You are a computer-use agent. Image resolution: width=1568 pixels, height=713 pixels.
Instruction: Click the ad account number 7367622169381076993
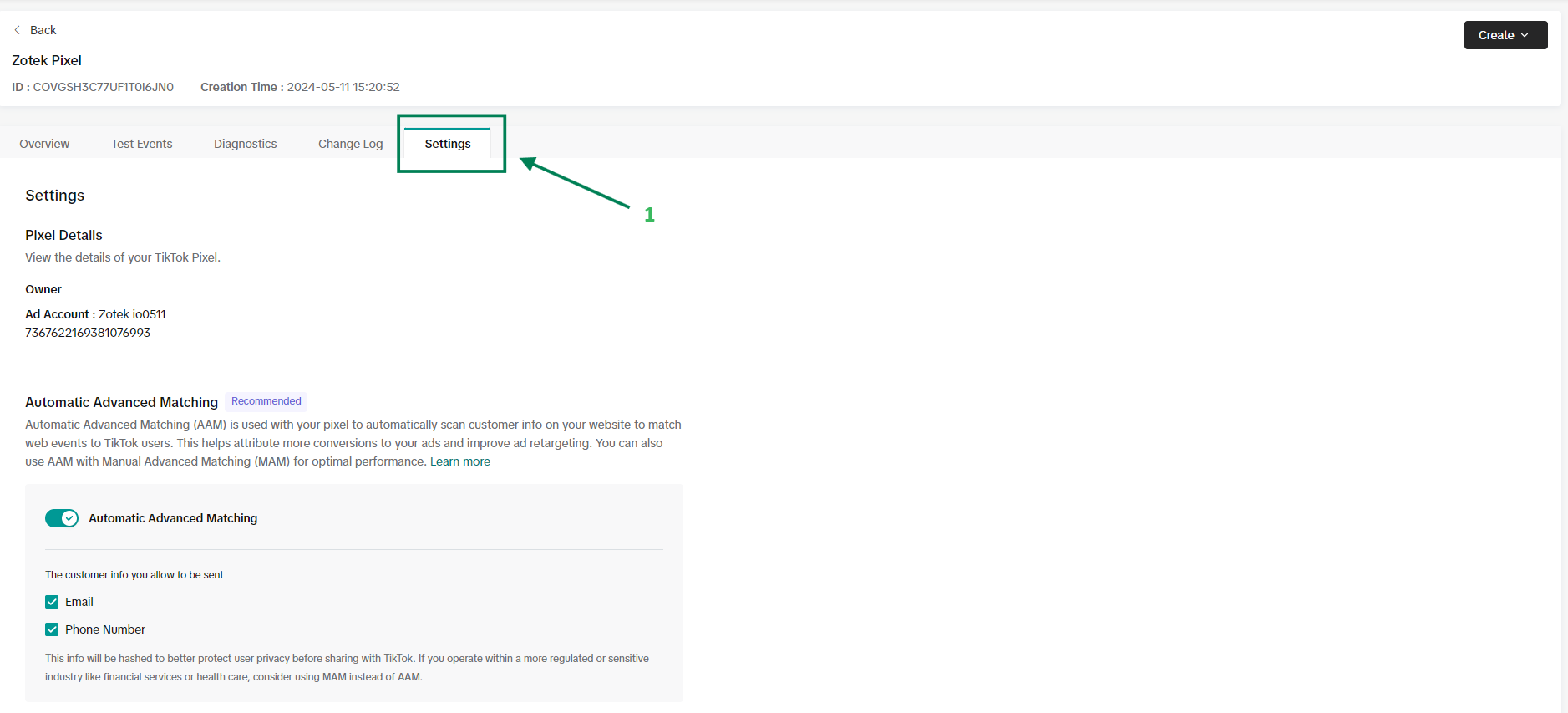tap(88, 333)
